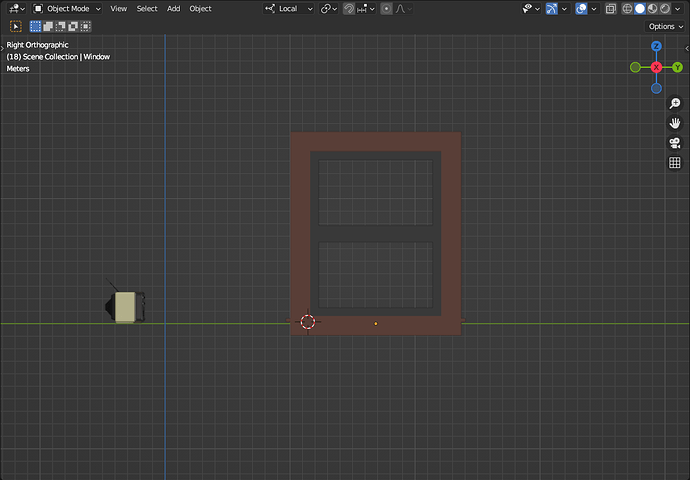This screenshot has width=690, height=480.
Task: Open the Options dropdown
Action: tap(665, 26)
